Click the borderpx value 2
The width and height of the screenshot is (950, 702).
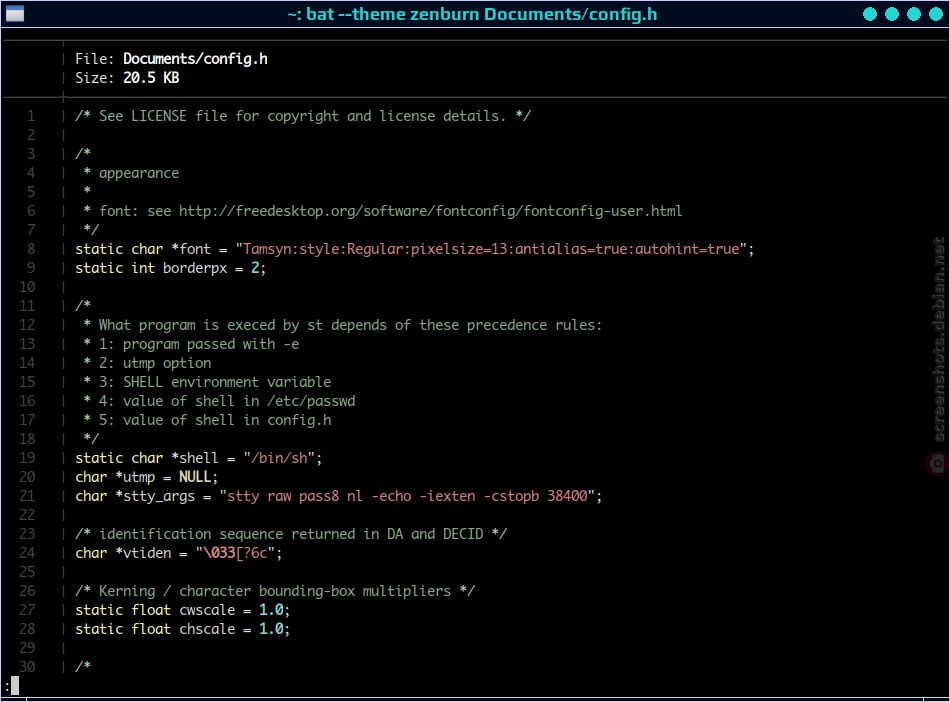256,268
